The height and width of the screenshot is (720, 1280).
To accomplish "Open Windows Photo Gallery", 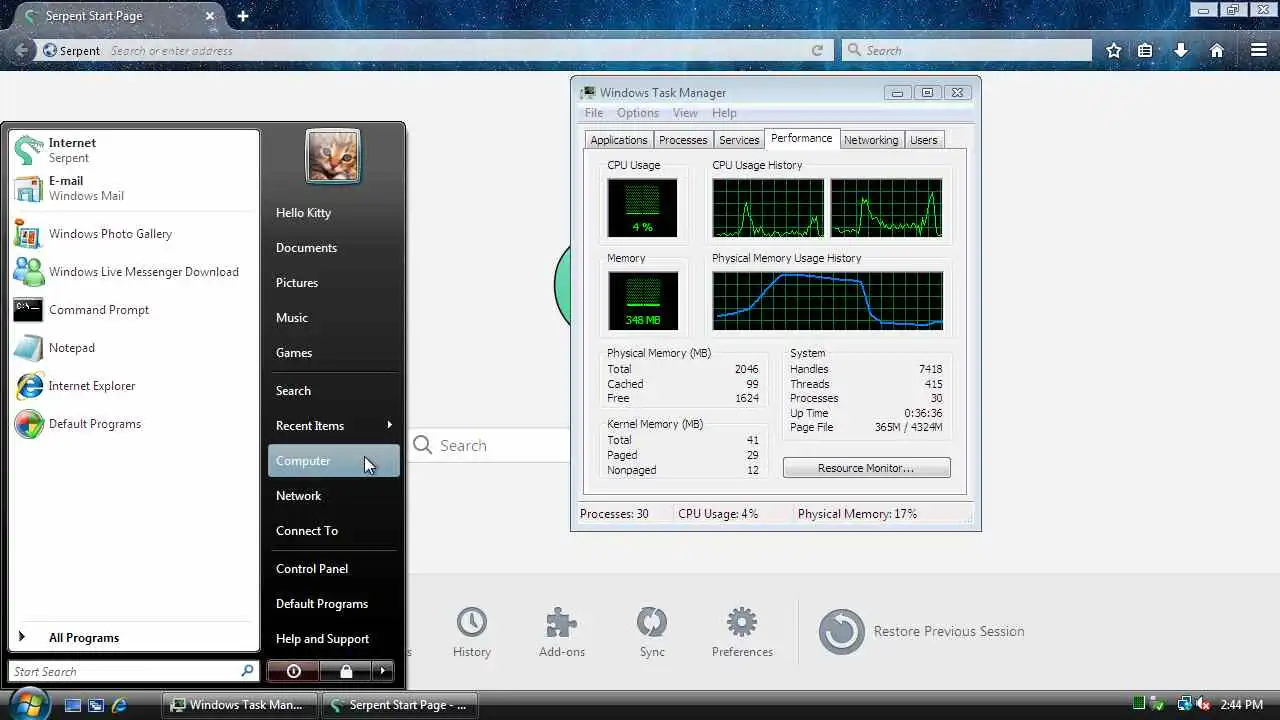I will tap(134, 234).
